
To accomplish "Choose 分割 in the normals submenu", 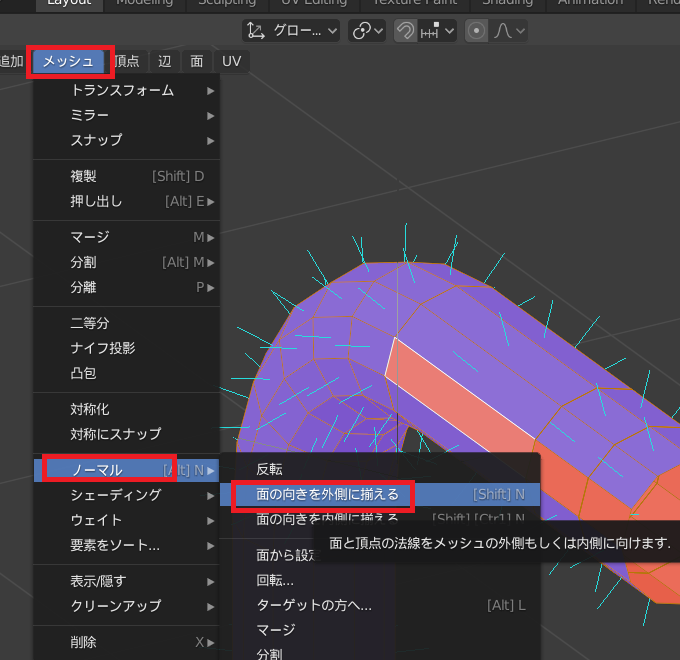I will pyautogui.click(x=380, y=653).
